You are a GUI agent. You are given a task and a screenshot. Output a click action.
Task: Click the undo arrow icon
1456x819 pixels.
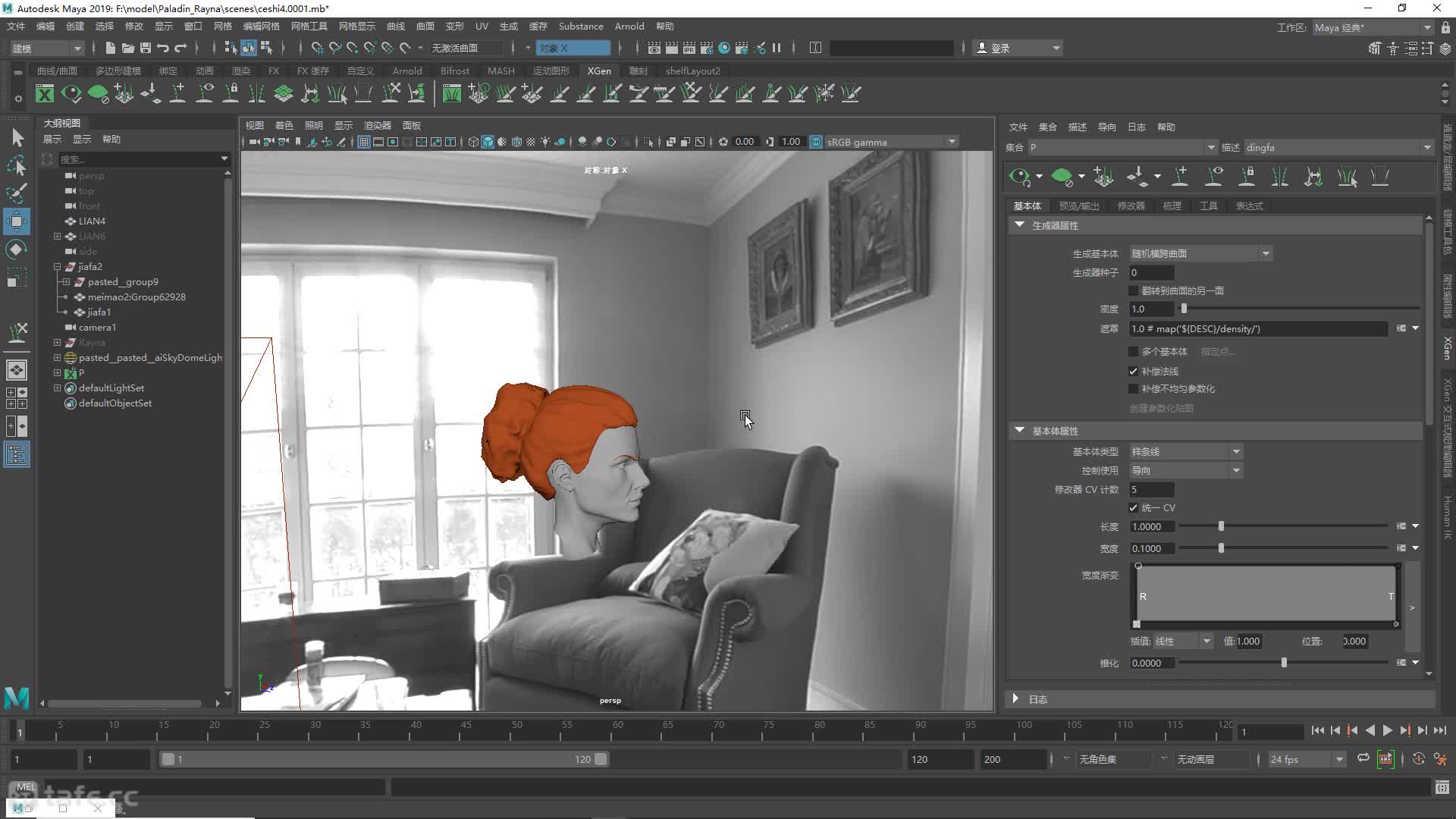(x=163, y=48)
